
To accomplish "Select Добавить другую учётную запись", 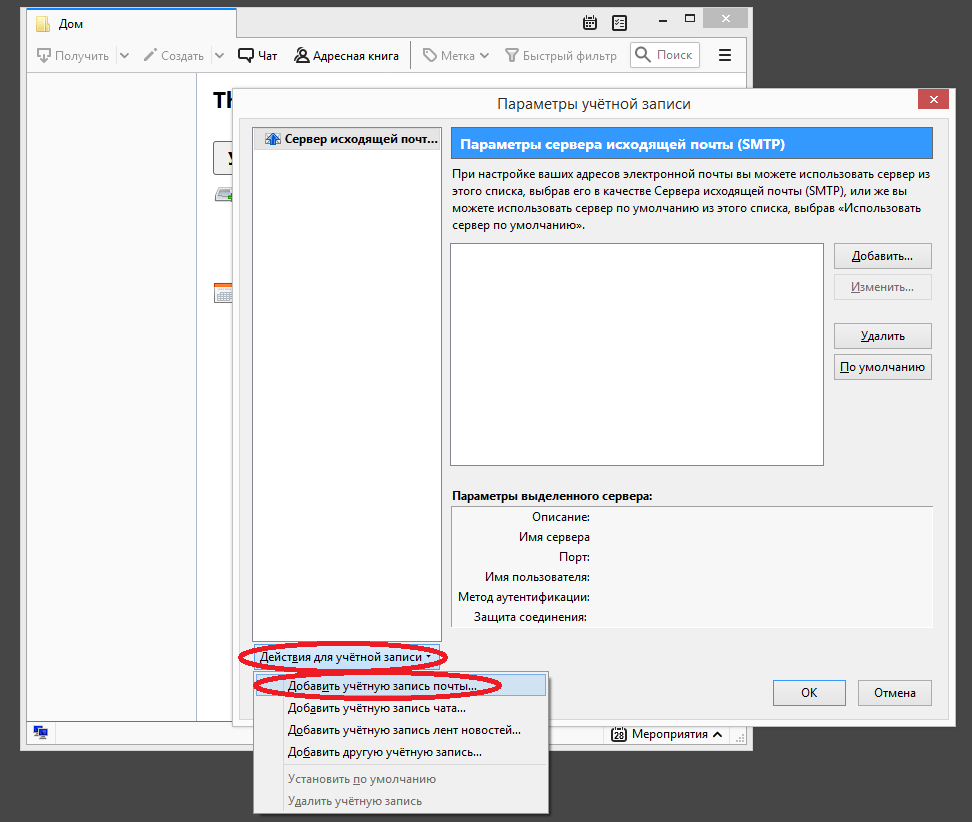I will coord(385,752).
